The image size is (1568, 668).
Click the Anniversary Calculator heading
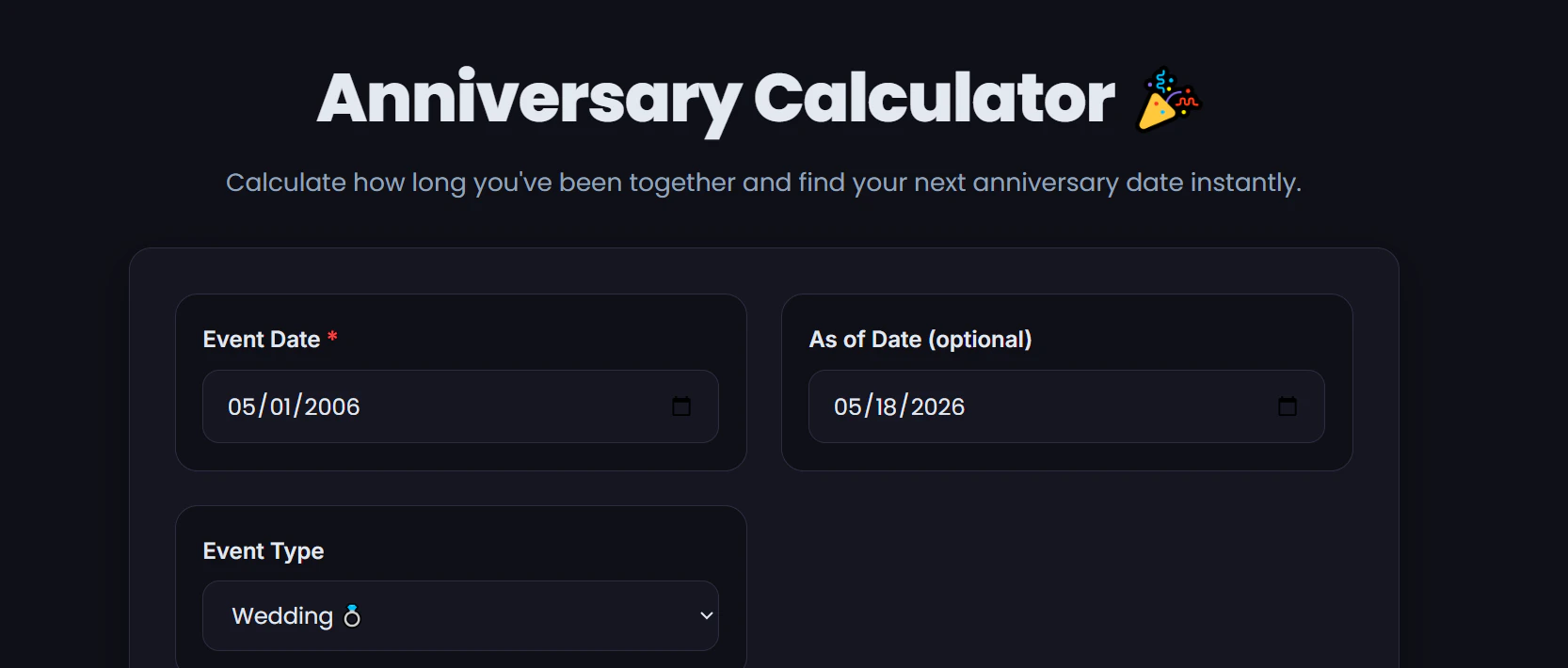716,100
